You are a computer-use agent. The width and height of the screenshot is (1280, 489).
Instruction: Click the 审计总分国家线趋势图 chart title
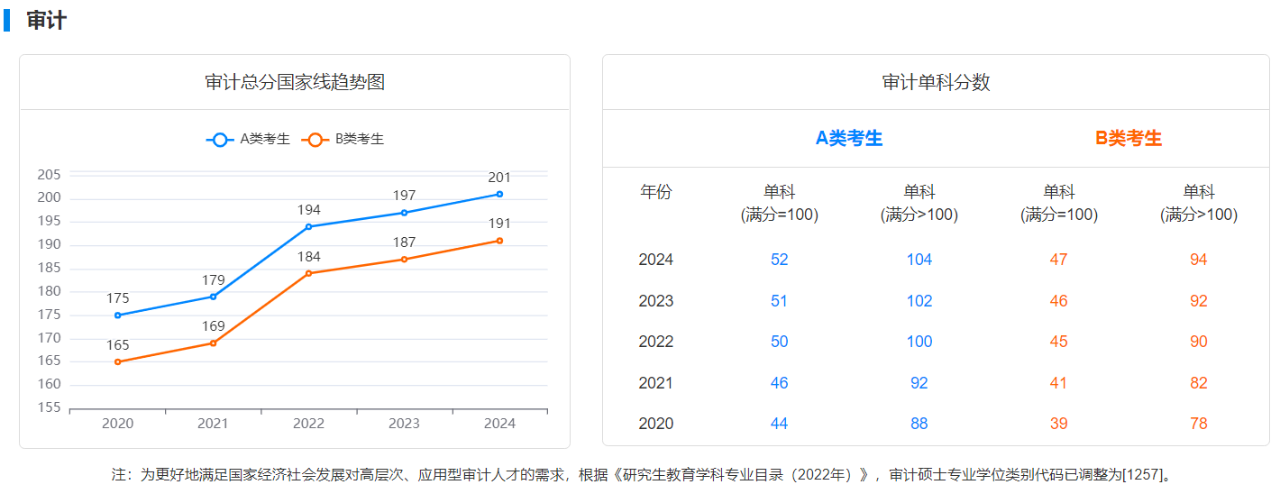click(294, 82)
